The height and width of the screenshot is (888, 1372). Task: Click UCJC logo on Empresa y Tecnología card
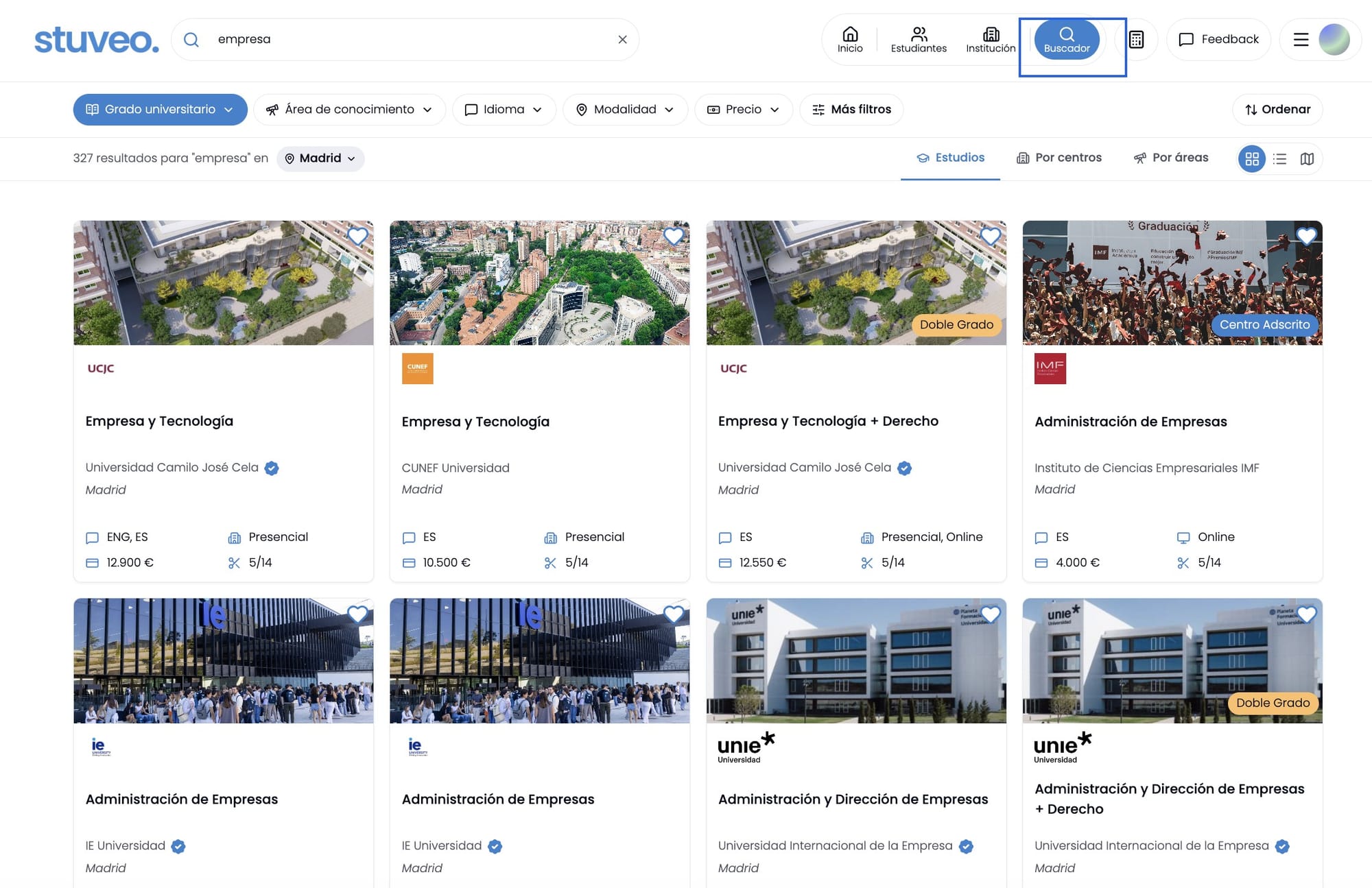(101, 368)
